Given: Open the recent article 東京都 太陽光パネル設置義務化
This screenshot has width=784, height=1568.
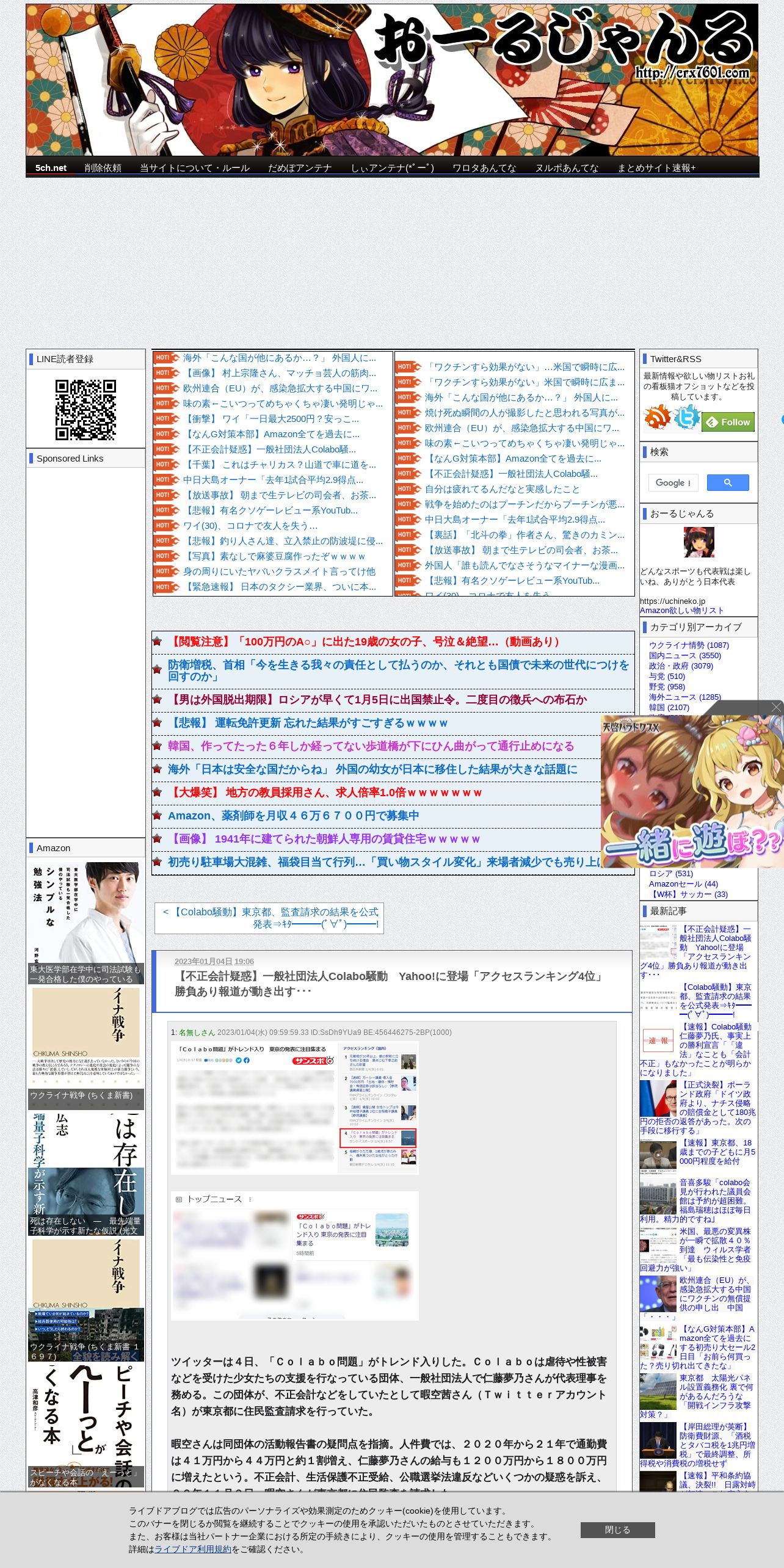Looking at the screenshot, I should (698, 1396).
